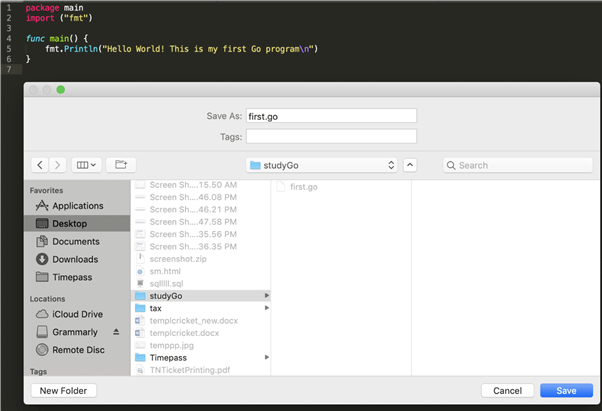This screenshot has width=602, height=411.
Task: Click the Applications icon in sidebar
Action: click(42, 206)
